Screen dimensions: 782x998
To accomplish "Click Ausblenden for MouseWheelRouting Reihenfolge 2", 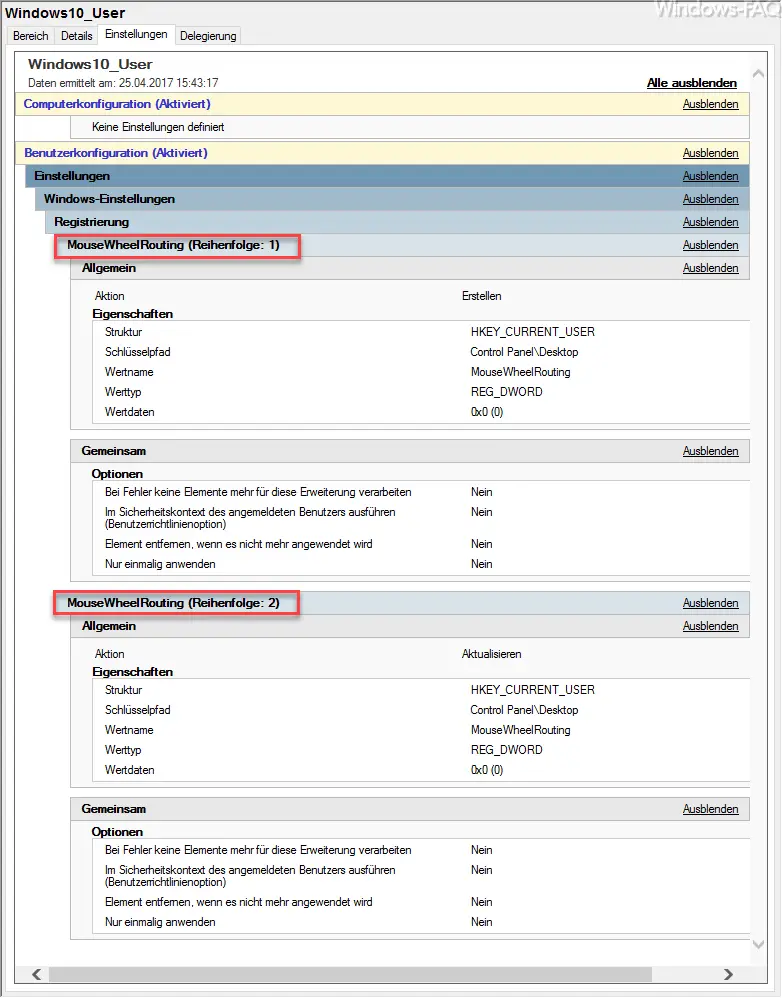I will pyautogui.click(x=710, y=603).
